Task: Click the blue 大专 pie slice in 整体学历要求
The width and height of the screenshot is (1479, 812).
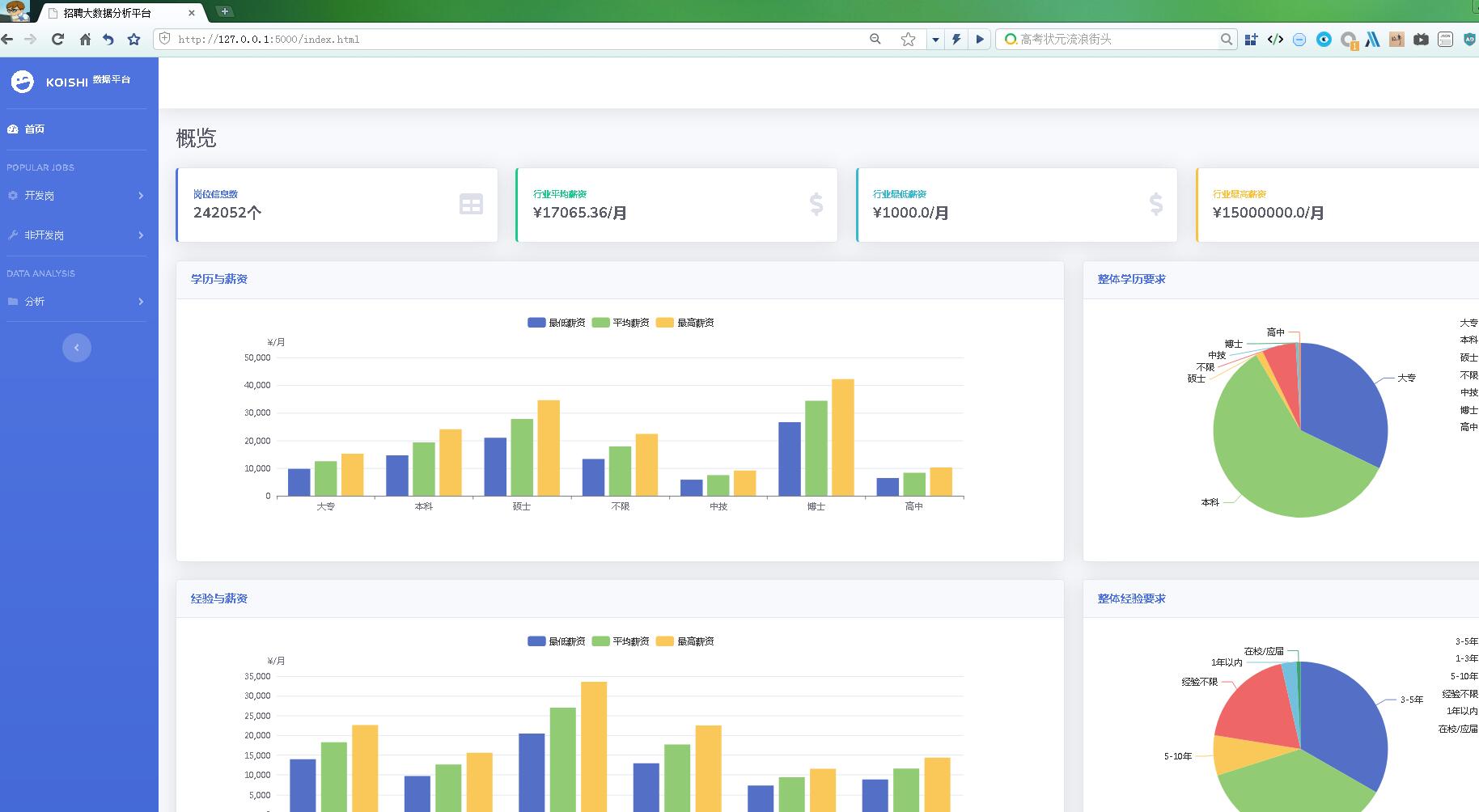Action: pos(1343,404)
